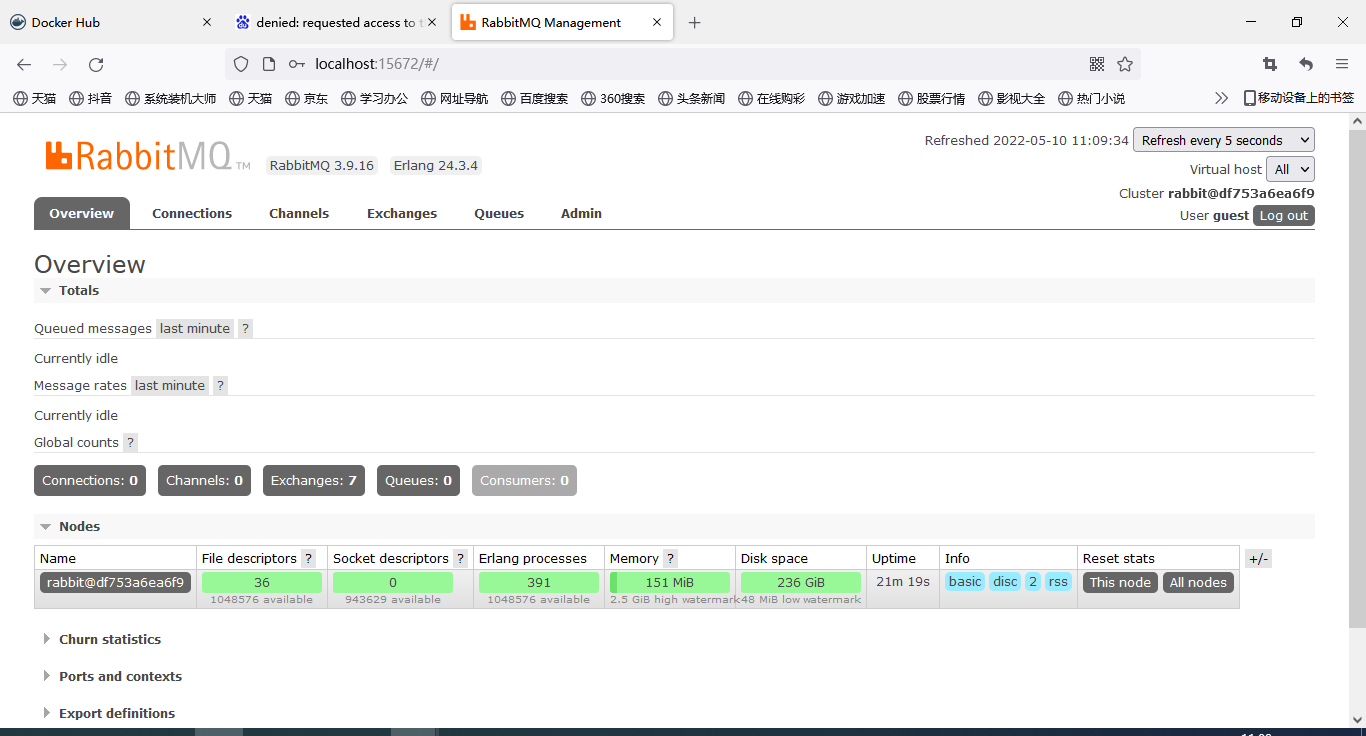Click the disc info tag
The image size is (1366, 736).
click(1005, 581)
